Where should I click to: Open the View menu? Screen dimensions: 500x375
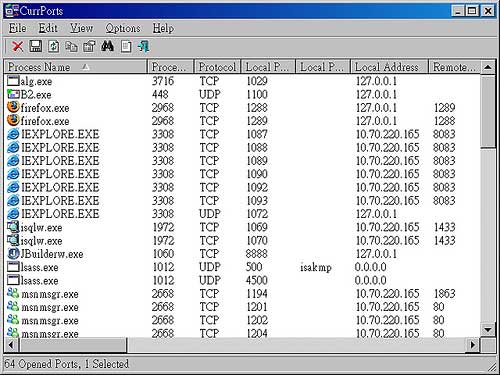point(81,28)
